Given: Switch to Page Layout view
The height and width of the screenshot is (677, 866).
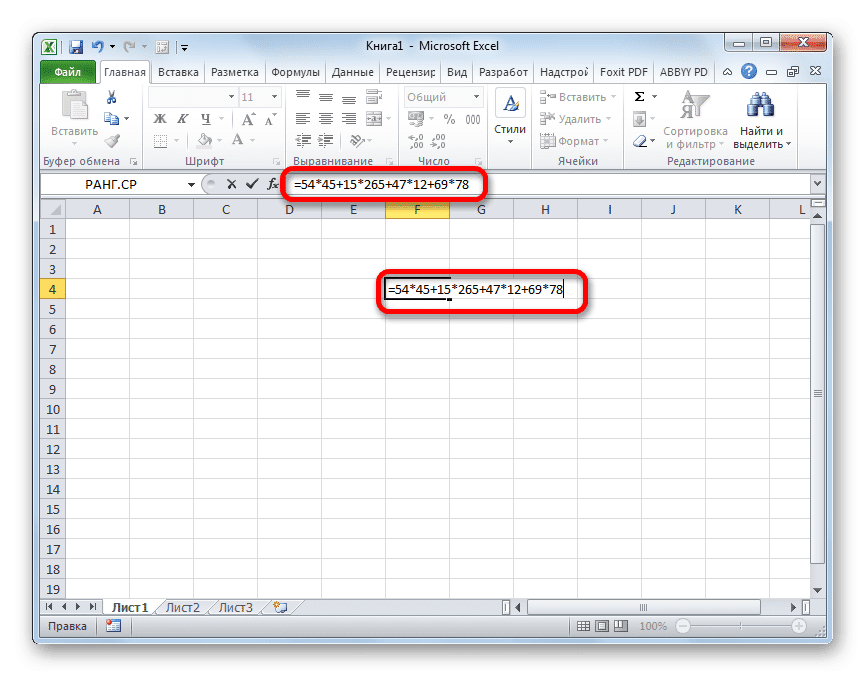Looking at the screenshot, I should click(x=602, y=626).
